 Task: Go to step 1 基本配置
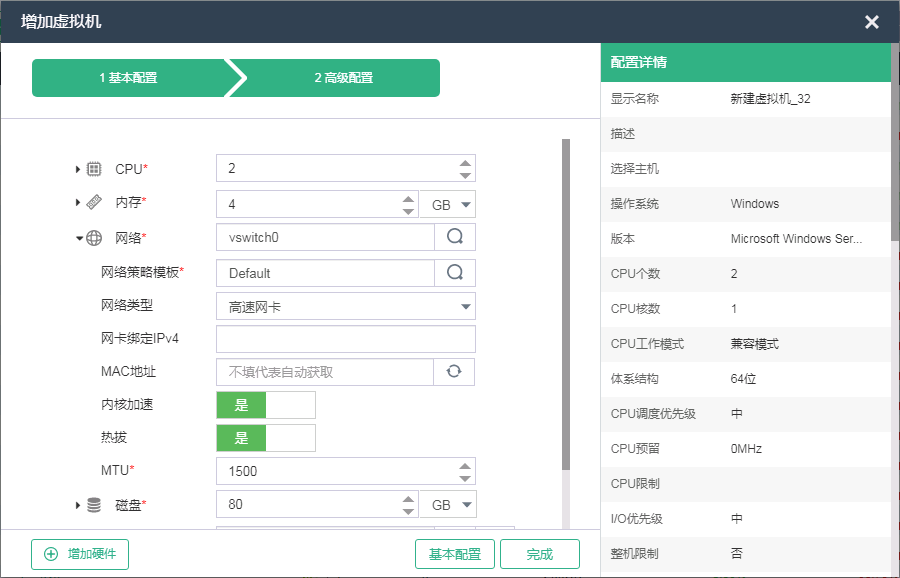pos(128,78)
